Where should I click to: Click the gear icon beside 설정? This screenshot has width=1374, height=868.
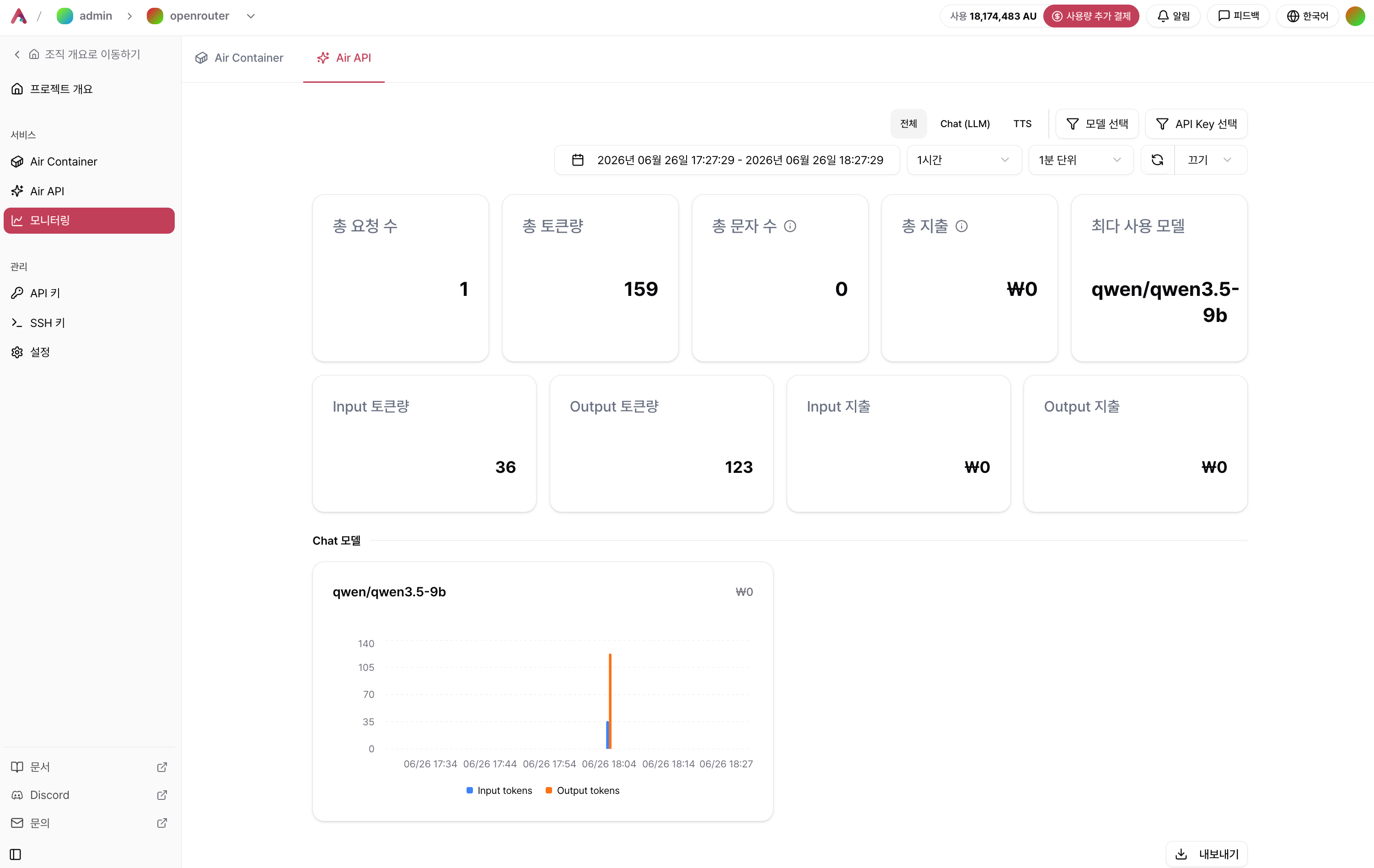coord(17,352)
